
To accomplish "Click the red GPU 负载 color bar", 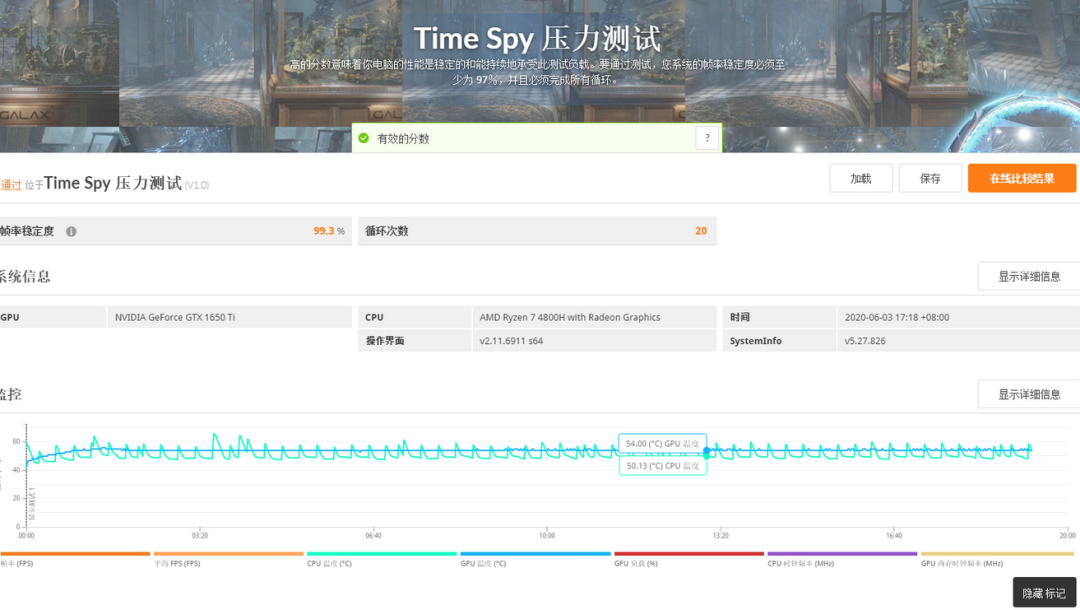I will click(x=689, y=554).
